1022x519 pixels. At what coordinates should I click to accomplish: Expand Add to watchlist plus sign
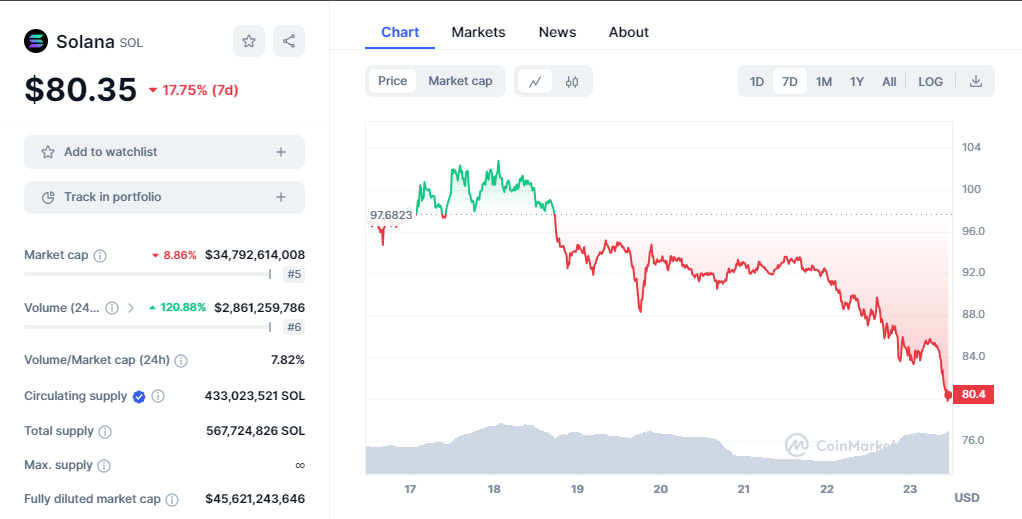point(281,152)
